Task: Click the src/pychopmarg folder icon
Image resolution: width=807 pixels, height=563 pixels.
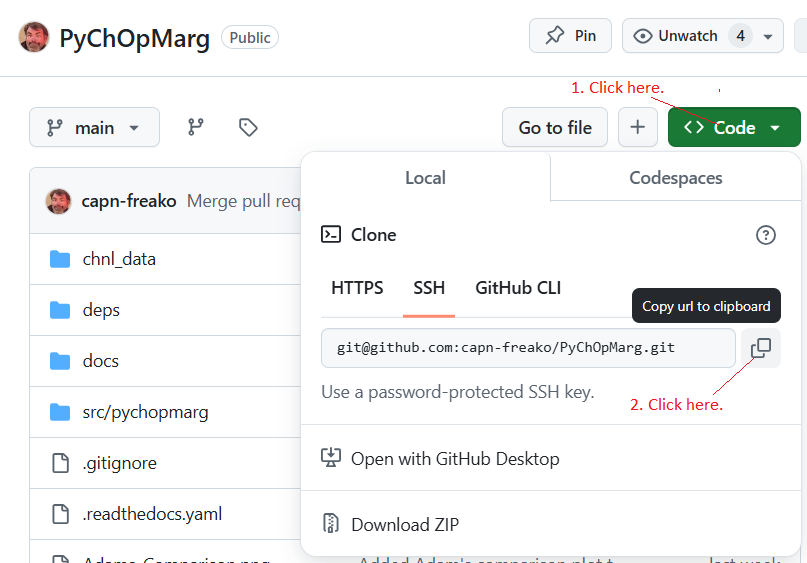Action: pyautogui.click(x=60, y=412)
